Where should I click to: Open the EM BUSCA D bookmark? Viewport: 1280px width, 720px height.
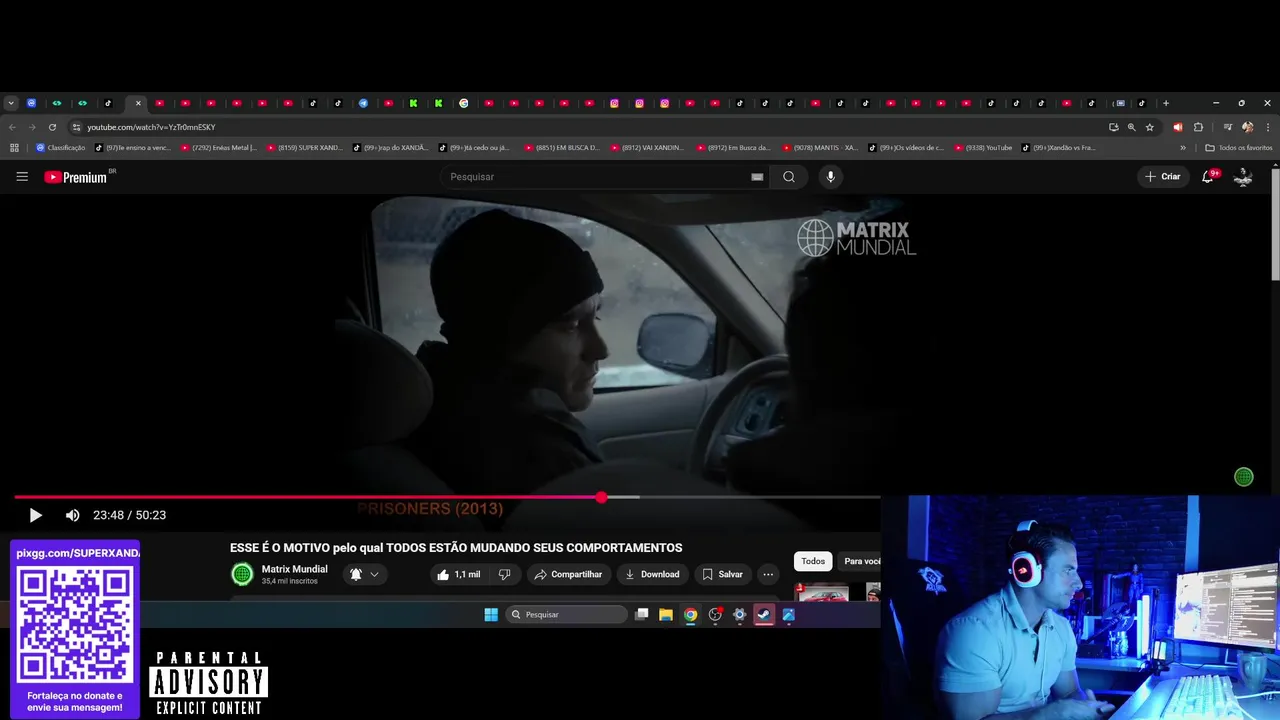click(x=562, y=148)
